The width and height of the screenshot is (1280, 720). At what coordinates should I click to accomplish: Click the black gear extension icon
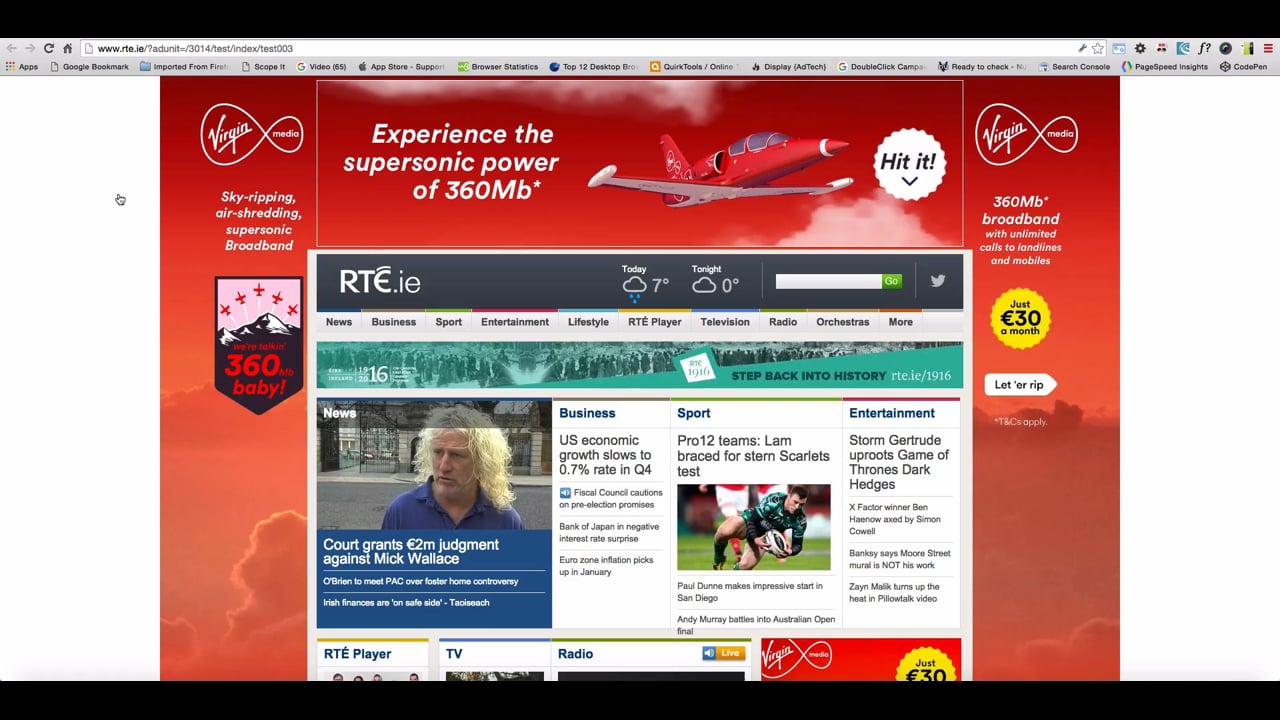[x=1140, y=48]
